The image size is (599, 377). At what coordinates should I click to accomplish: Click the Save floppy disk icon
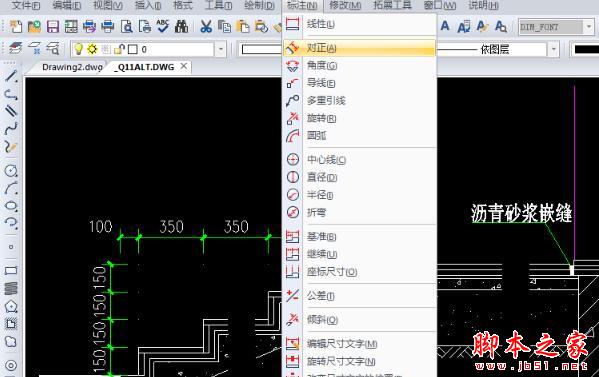[x=53, y=27]
